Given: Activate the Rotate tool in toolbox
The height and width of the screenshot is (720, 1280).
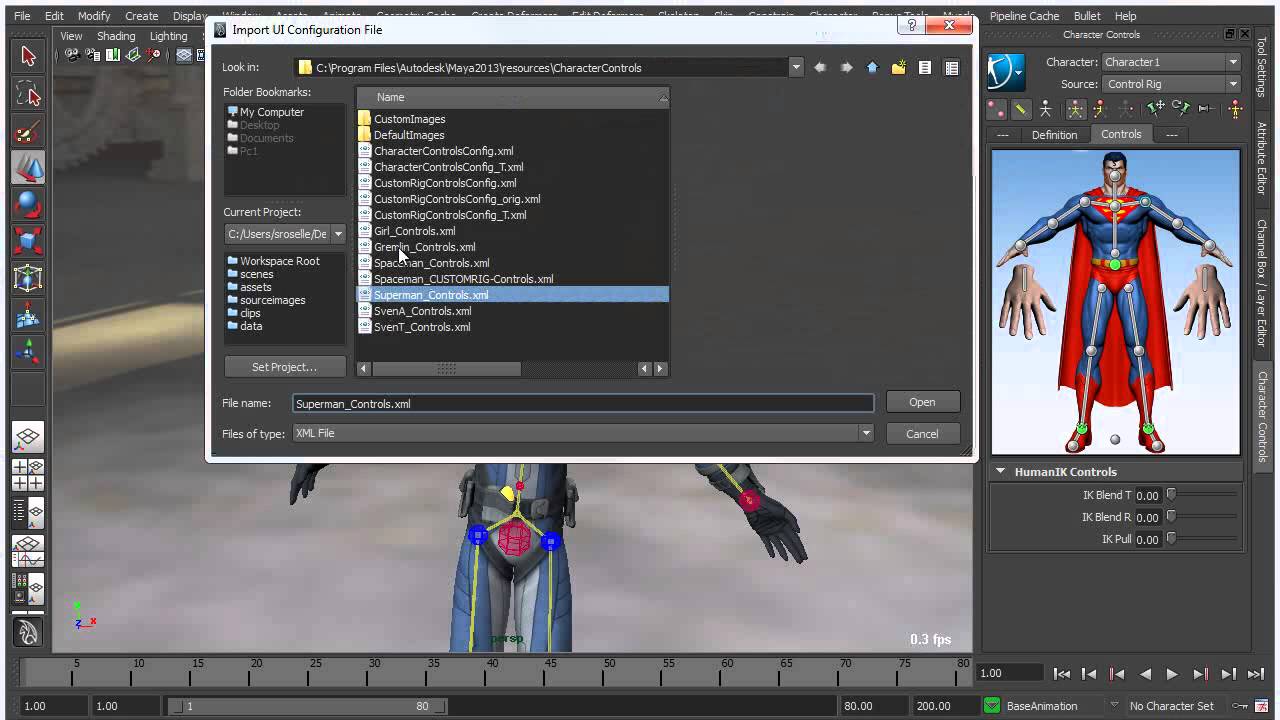Looking at the screenshot, I should click(28, 205).
